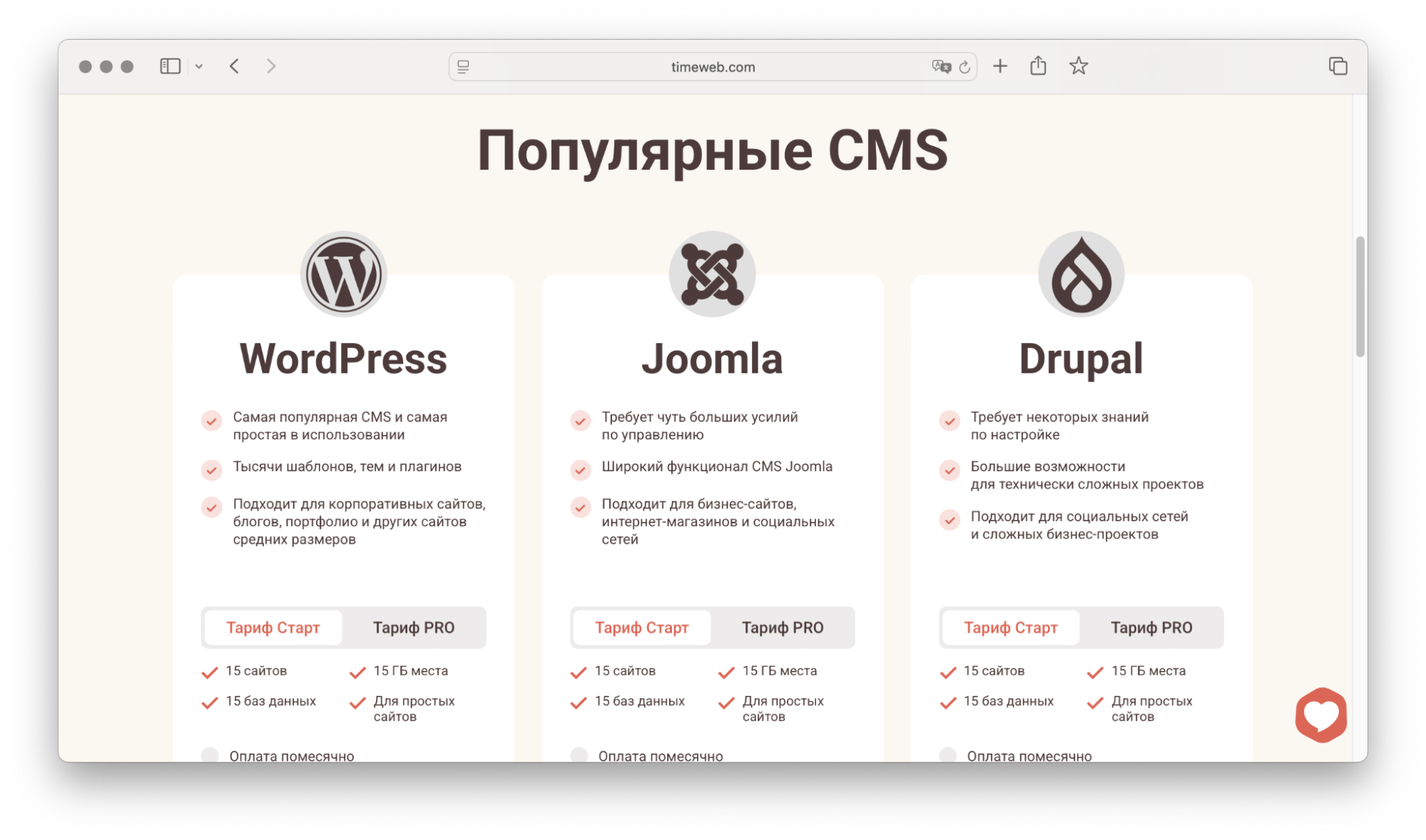Click '15 сайтов' in WordPress card
The image size is (1426, 840).
coord(256,671)
